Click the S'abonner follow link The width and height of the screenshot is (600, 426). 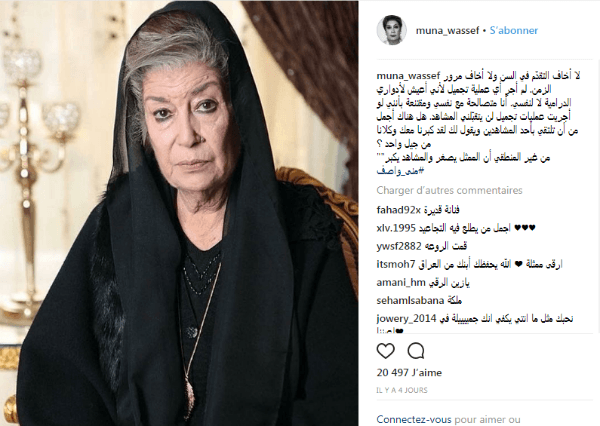514,31
